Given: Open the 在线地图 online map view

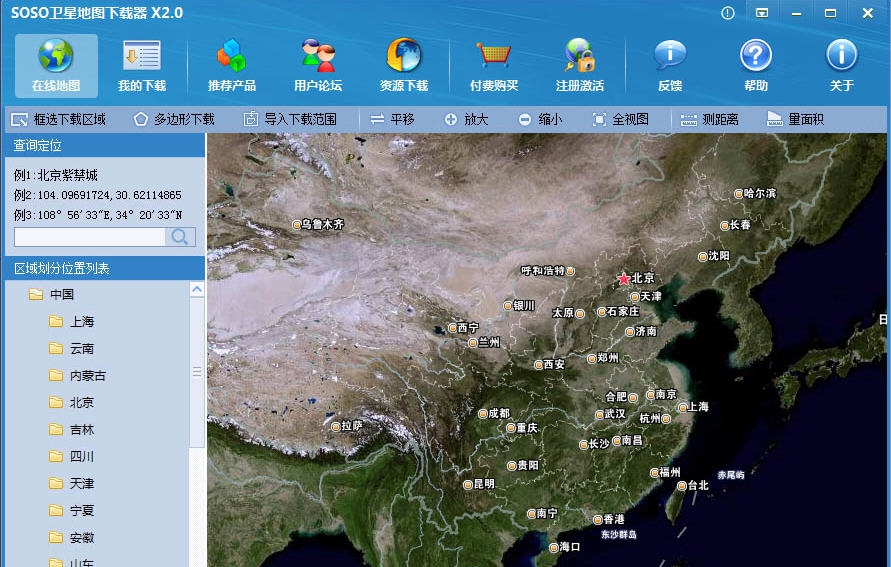Looking at the screenshot, I should point(56,65).
